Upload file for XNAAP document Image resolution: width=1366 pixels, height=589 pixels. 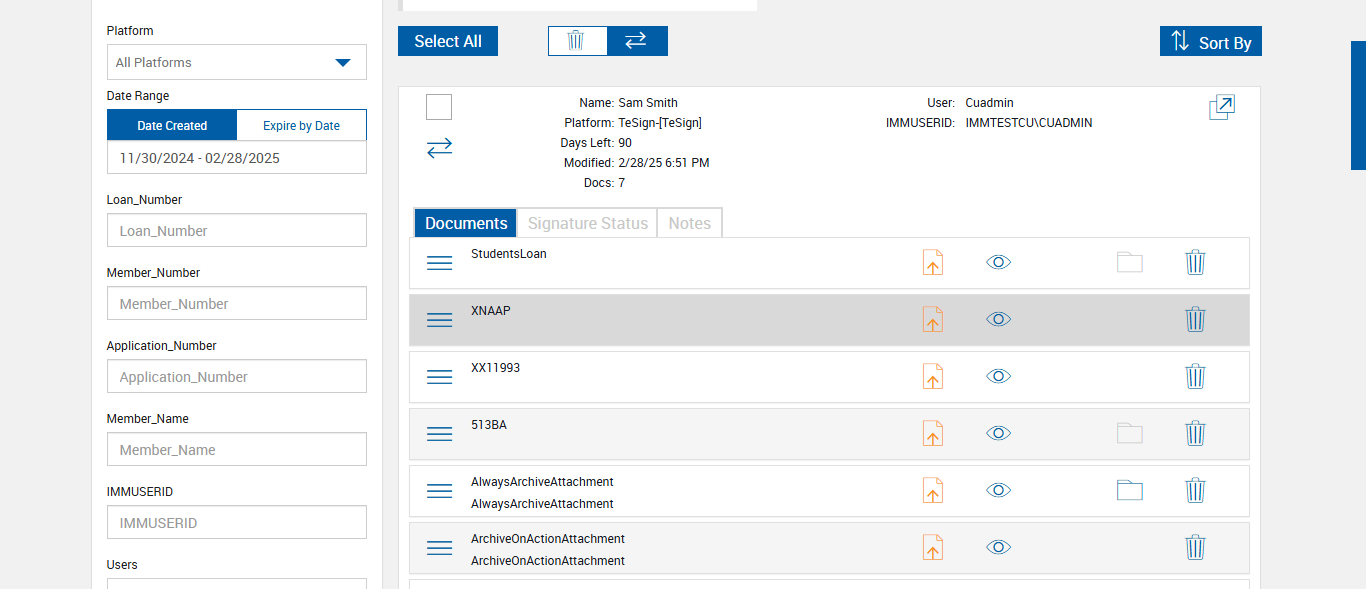(932, 320)
